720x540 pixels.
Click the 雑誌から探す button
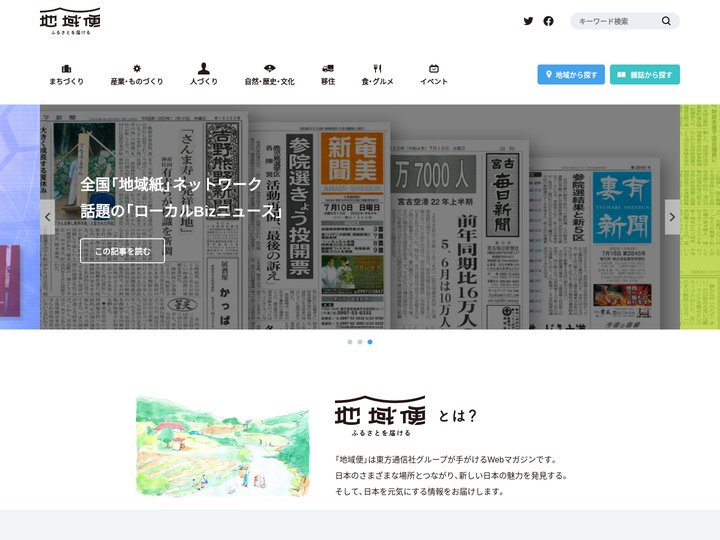pyautogui.click(x=645, y=74)
